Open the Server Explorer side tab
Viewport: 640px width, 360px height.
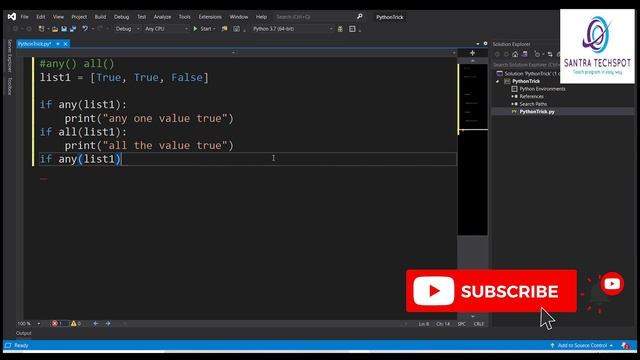(10, 56)
